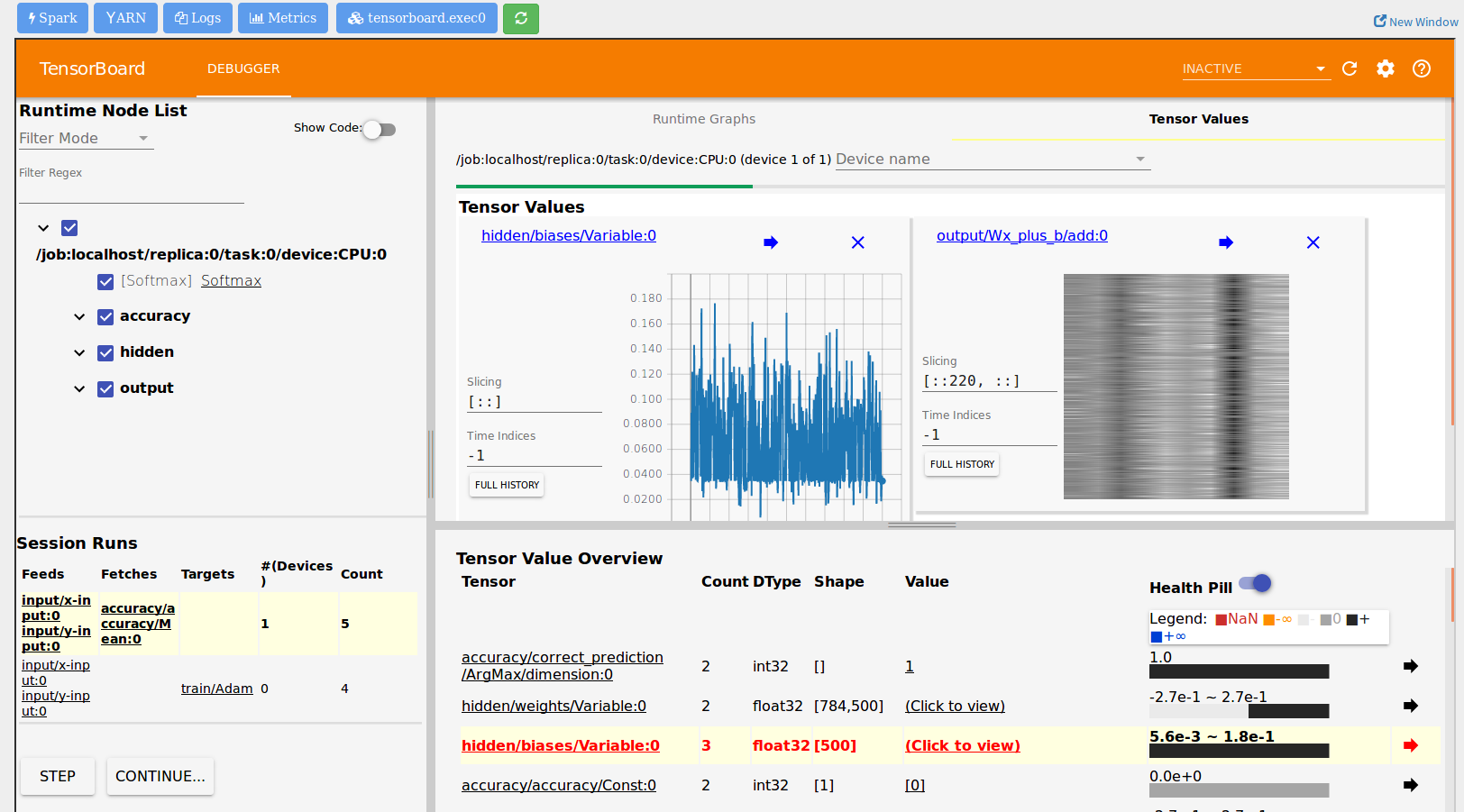Click blue arrow on hidden/biases/Variable:0 card
This screenshot has height=812, width=1464.
click(x=771, y=242)
